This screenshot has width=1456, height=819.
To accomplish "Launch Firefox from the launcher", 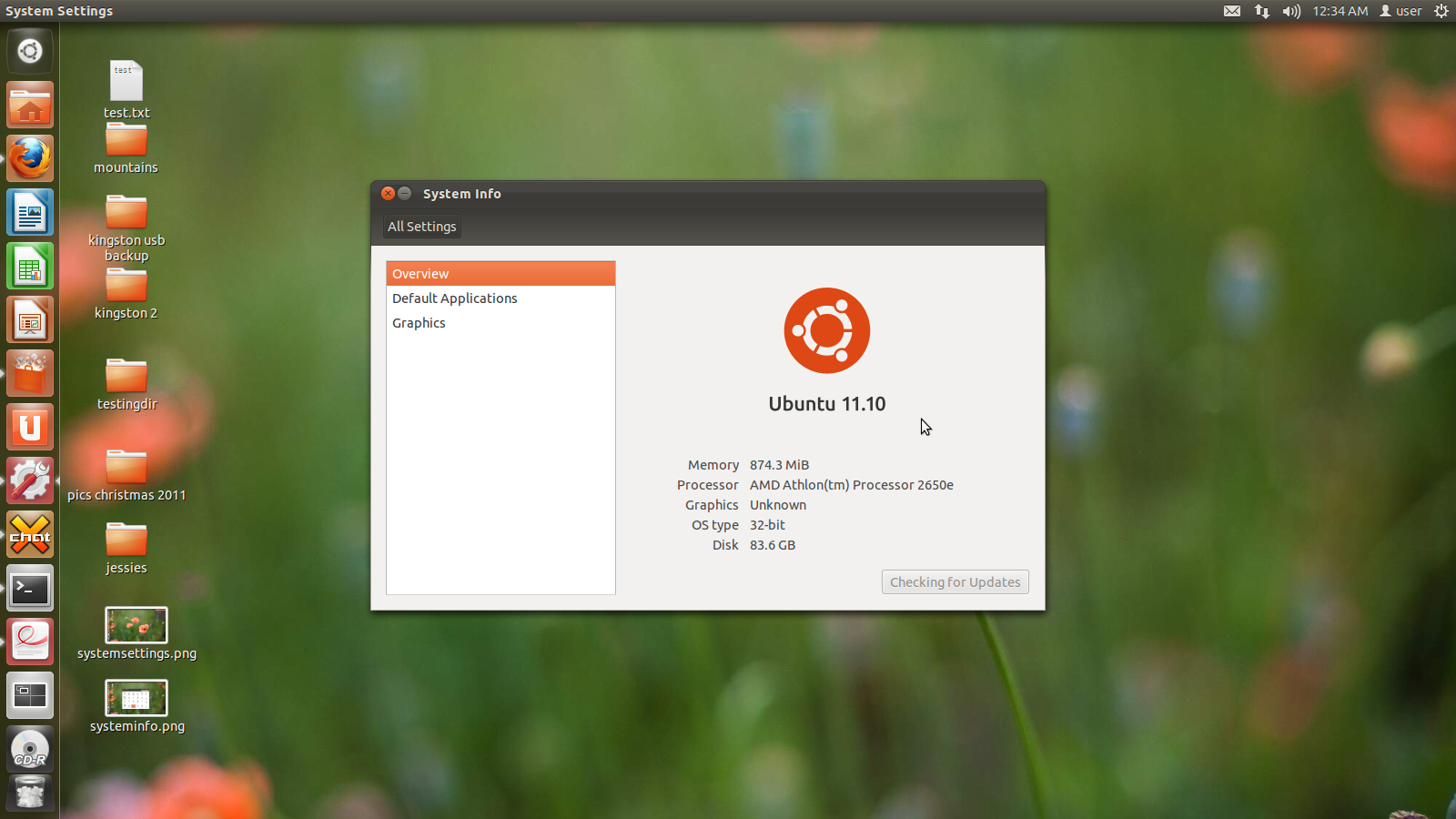I will pyautogui.click(x=30, y=159).
